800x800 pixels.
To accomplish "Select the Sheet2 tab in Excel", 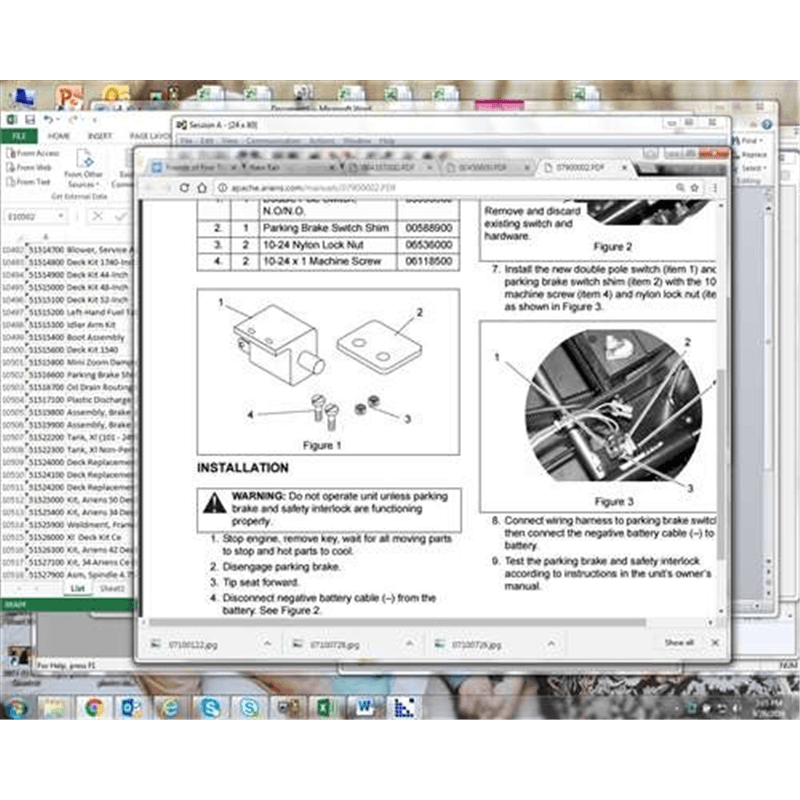I will (112, 588).
